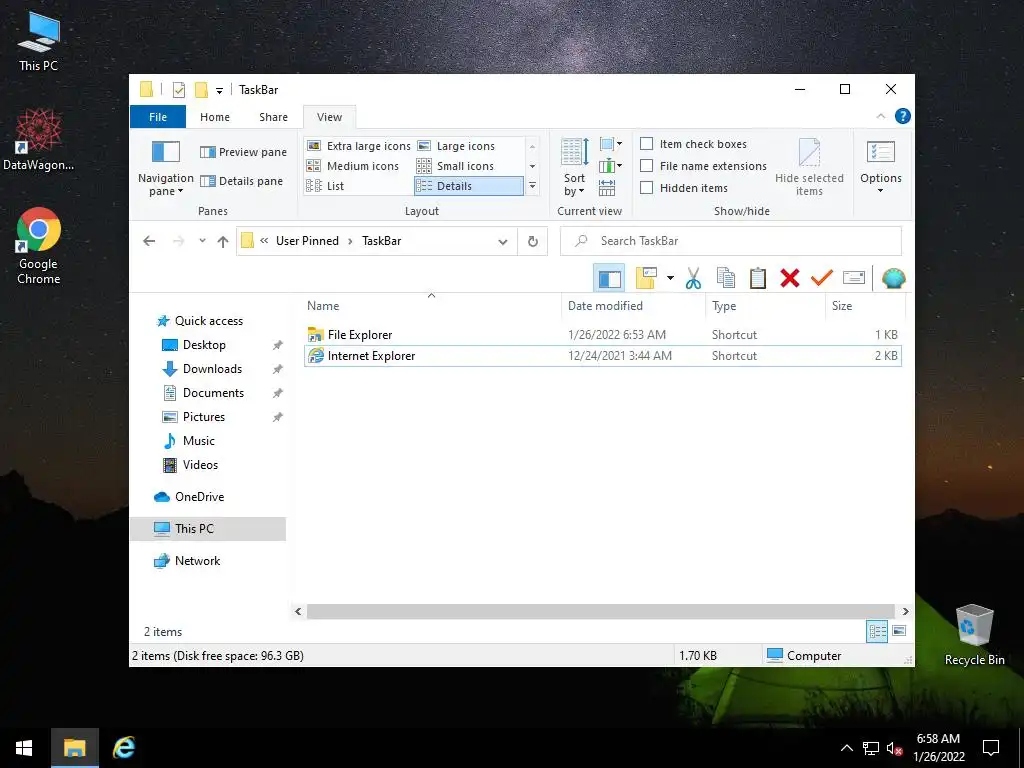Open the folder view toolbar dropdown arrow
Image resolution: width=1024 pixels, height=768 pixels.
pyautogui.click(x=670, y=278)
